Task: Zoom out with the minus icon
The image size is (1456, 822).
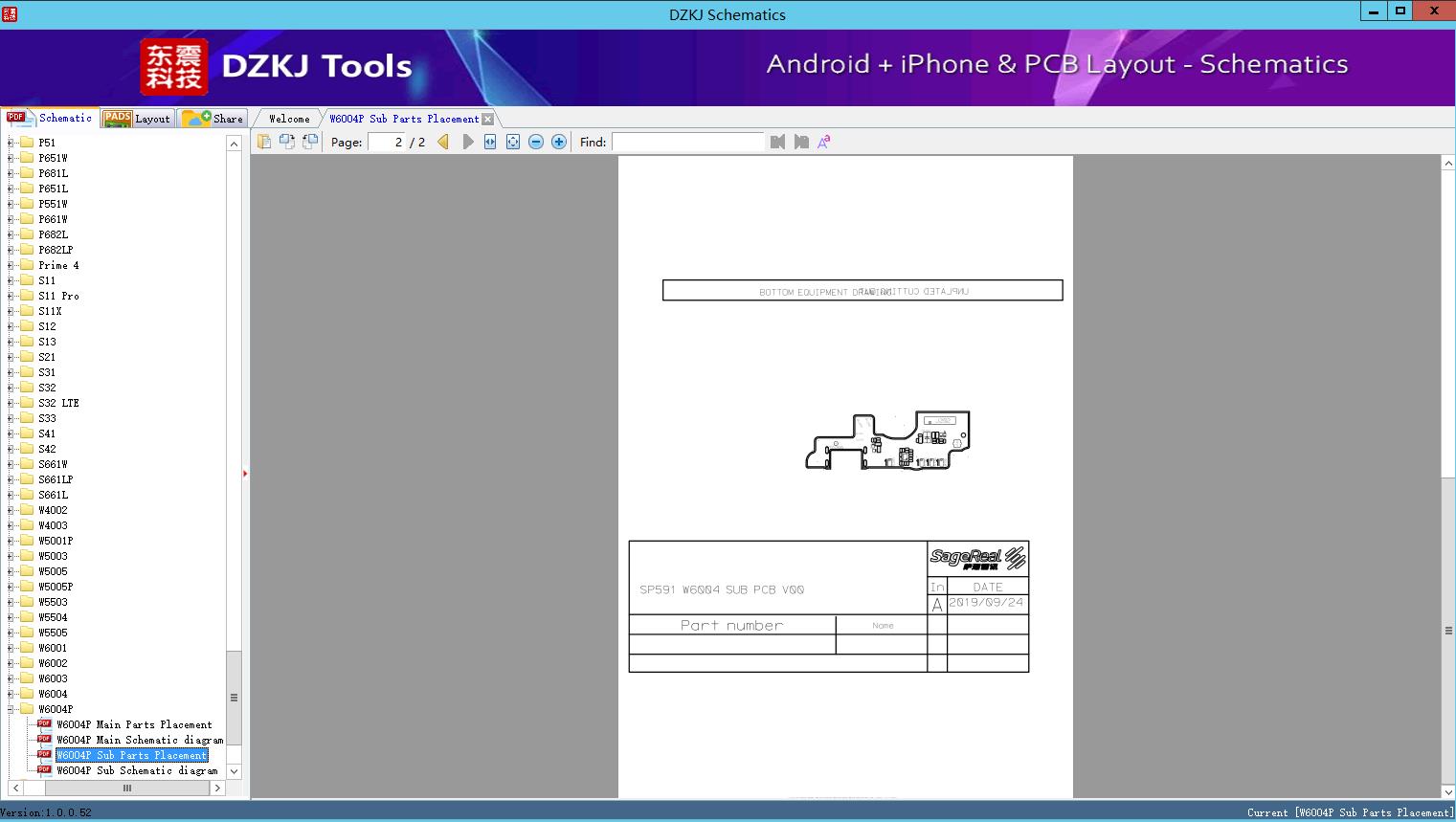Action: [536, 142]
